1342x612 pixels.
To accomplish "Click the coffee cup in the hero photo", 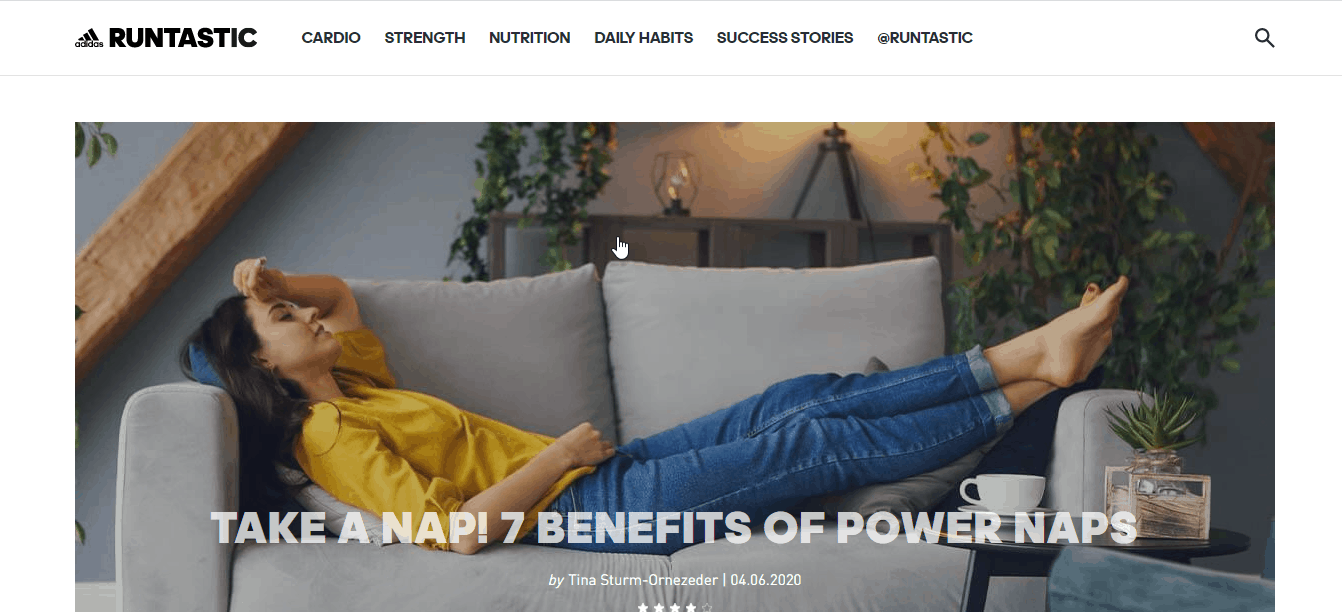I will tap(1002, 490).
